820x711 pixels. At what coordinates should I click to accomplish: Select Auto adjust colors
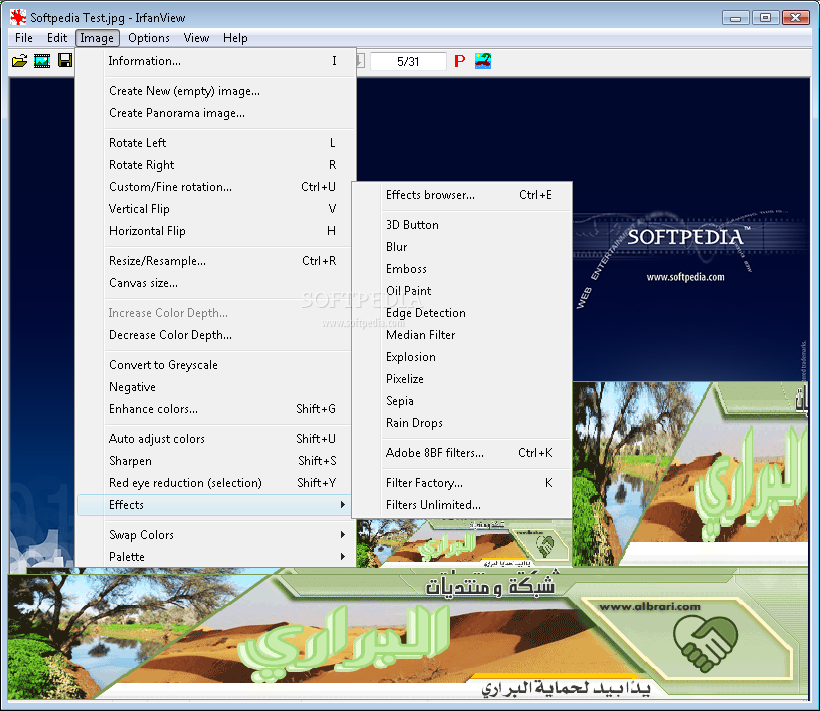[x=216, y=439]
